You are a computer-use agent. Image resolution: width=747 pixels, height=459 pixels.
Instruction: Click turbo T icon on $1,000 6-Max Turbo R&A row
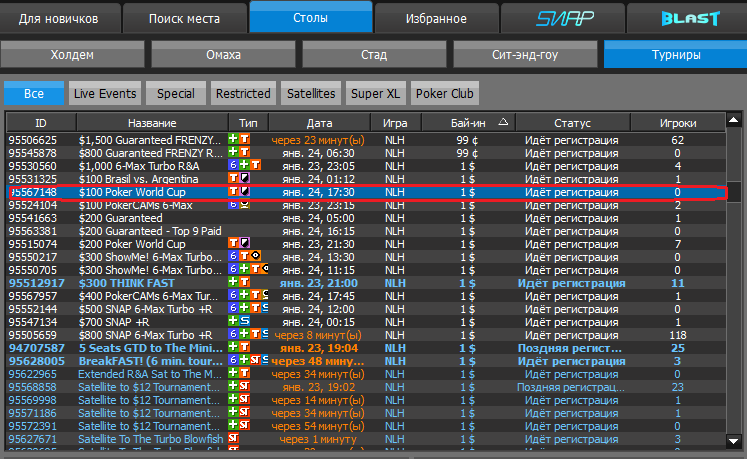(x=256, y=164)
